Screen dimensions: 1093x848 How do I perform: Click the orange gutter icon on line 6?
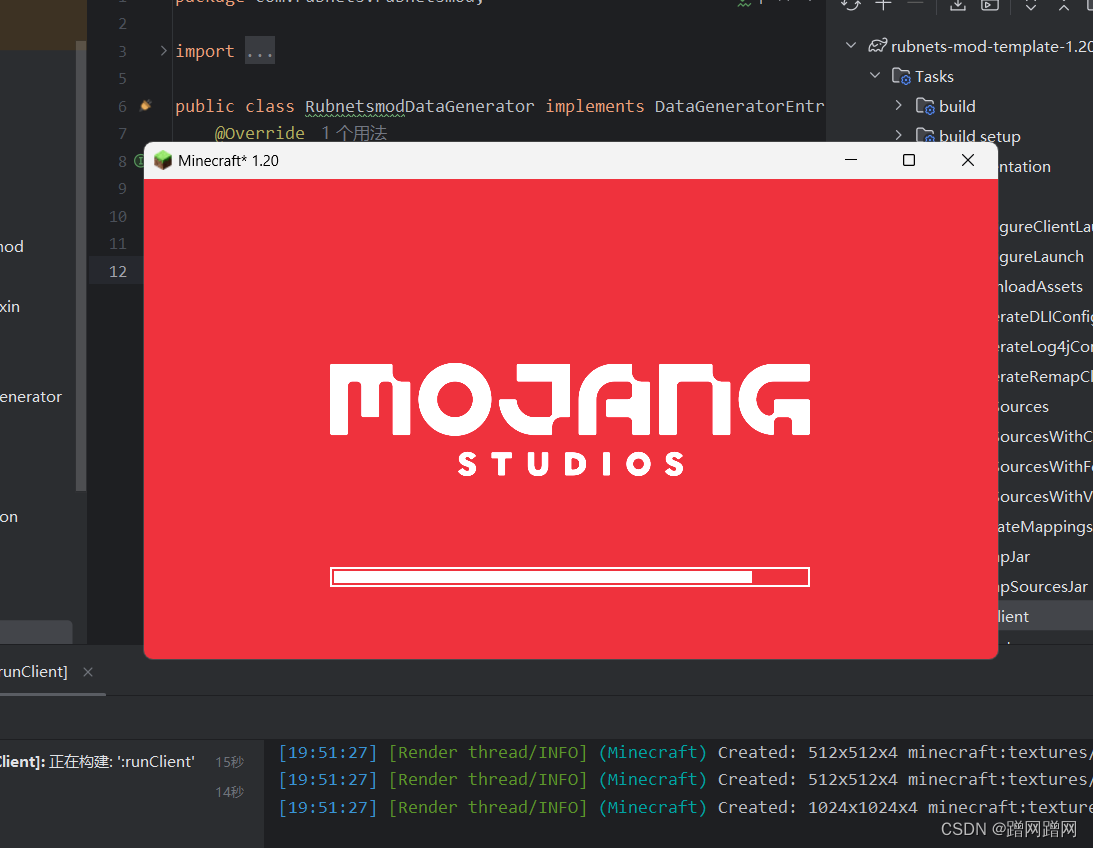146,105
